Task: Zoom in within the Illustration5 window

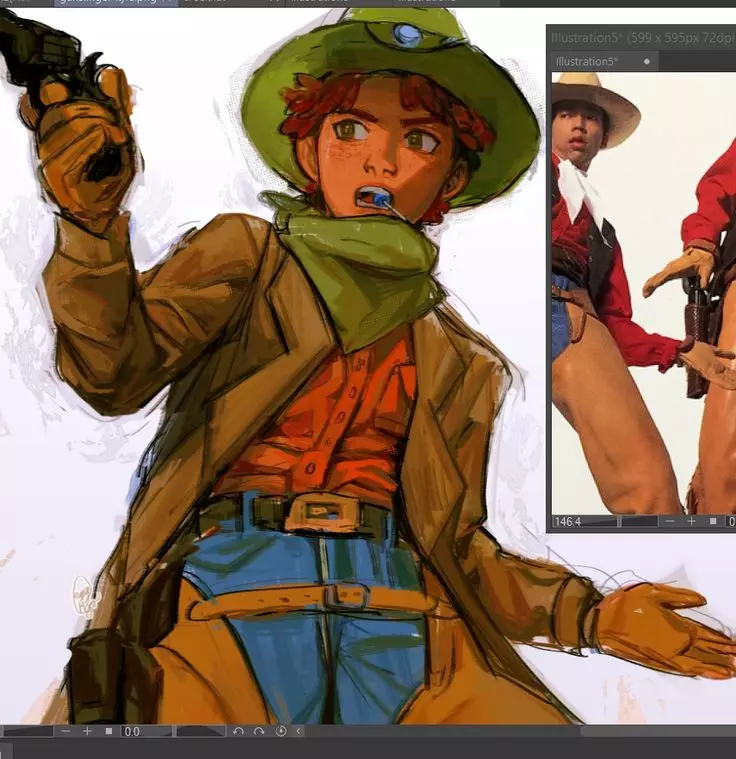Action: pos(691,522)
